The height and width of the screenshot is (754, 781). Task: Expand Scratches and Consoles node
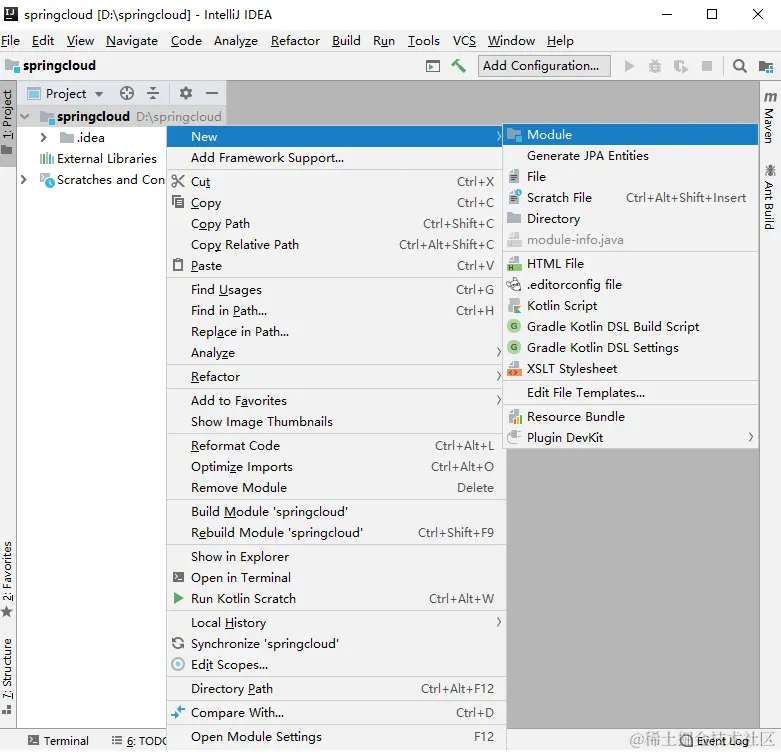23,179
